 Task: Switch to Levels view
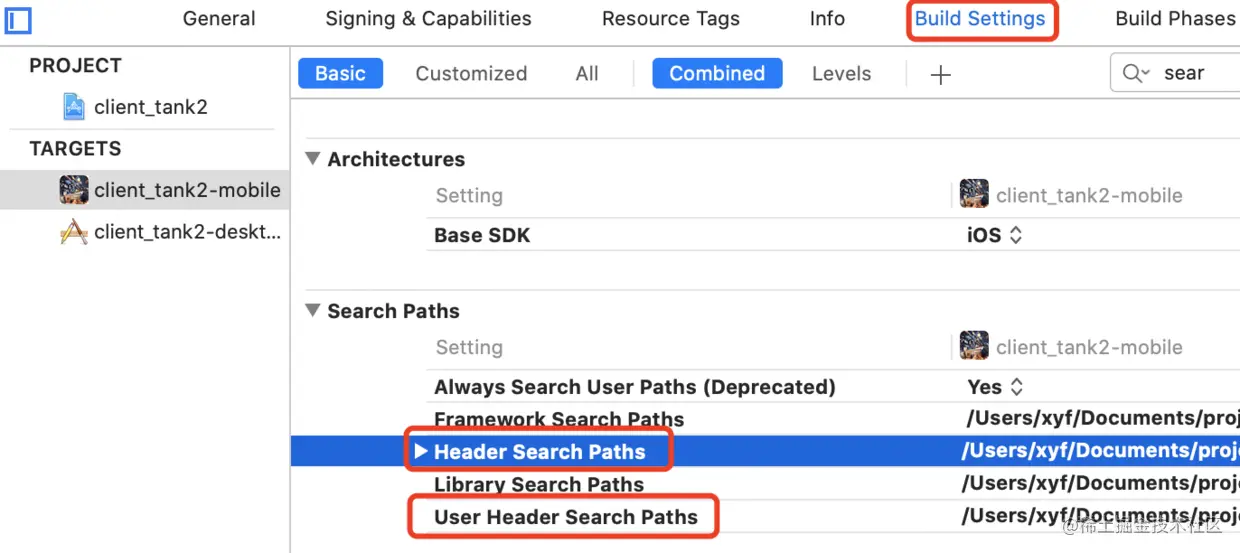pyautogui.click(x=841, y=73)
